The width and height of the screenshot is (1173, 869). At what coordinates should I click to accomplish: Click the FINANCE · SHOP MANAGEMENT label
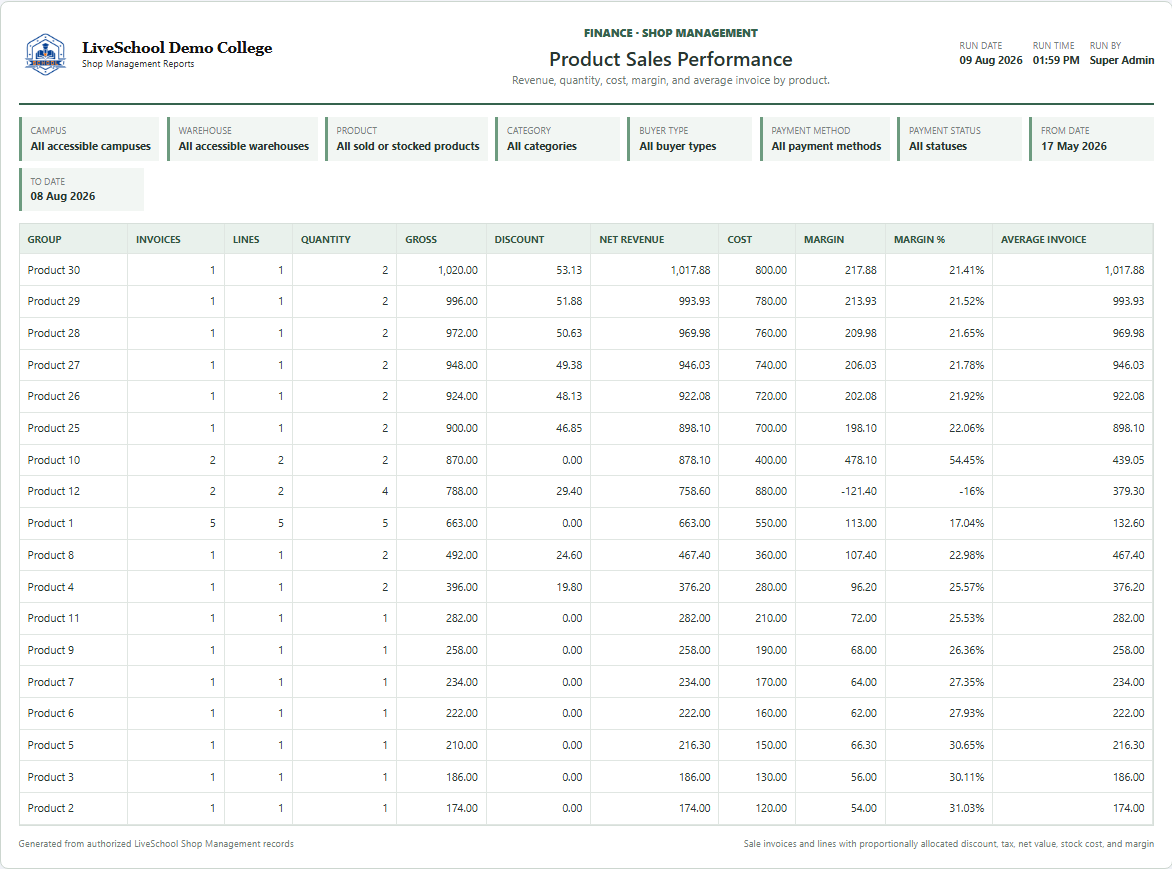pyautogui.click(x=670, y=33)
